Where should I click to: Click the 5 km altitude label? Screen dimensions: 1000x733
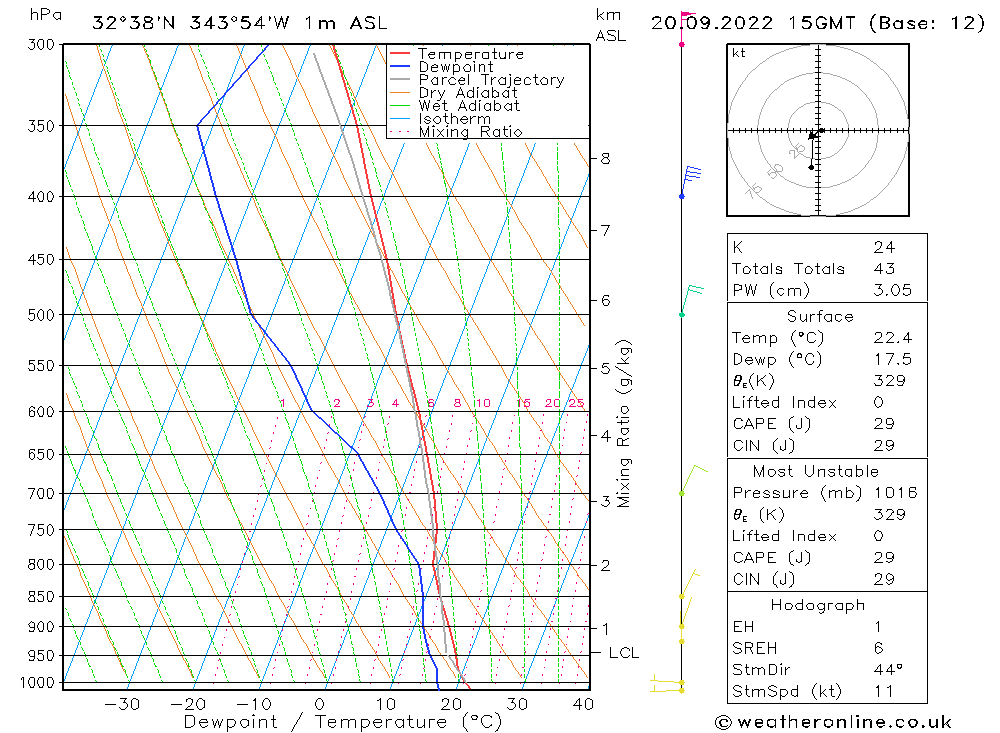point(605,368)
